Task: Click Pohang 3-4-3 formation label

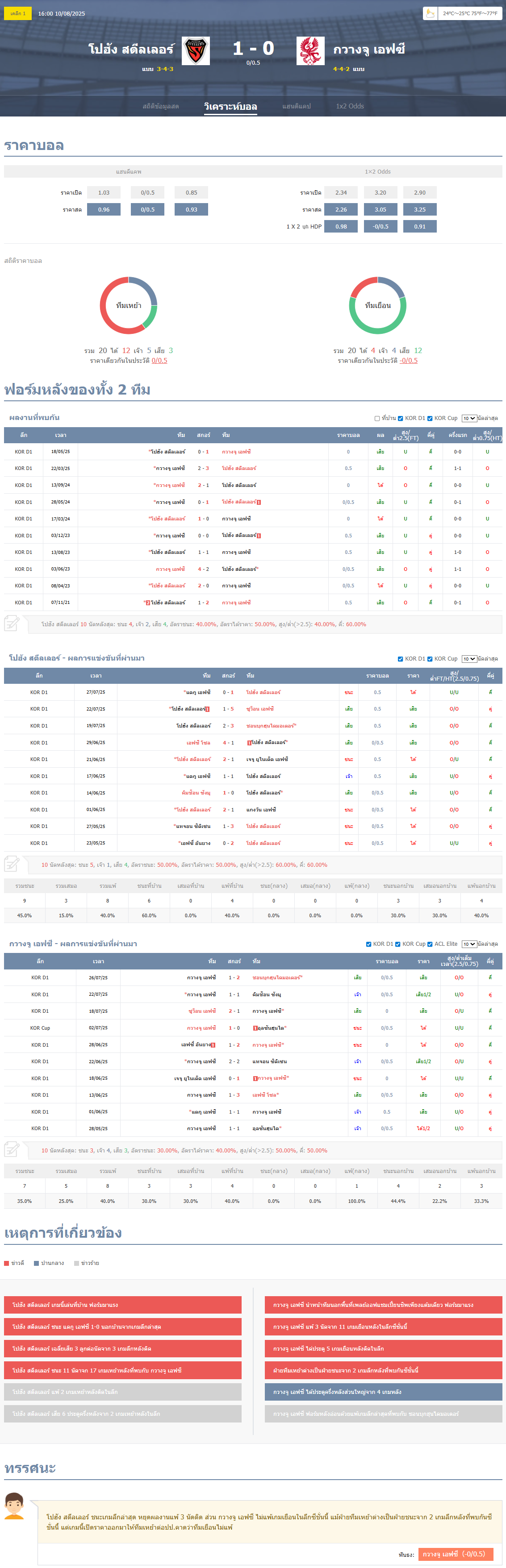Action: (165, 69)
